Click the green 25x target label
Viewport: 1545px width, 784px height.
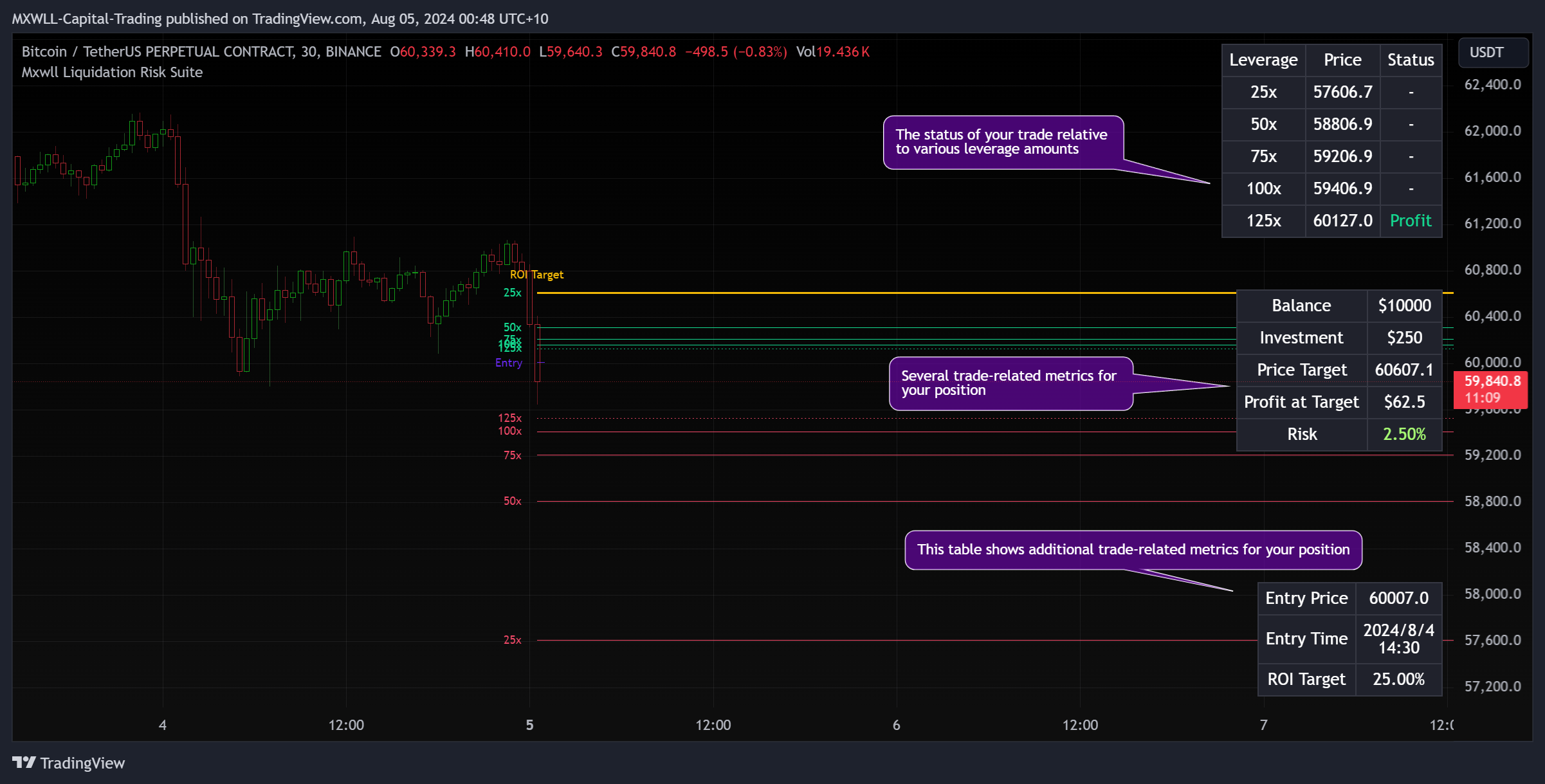click(512, 293)
